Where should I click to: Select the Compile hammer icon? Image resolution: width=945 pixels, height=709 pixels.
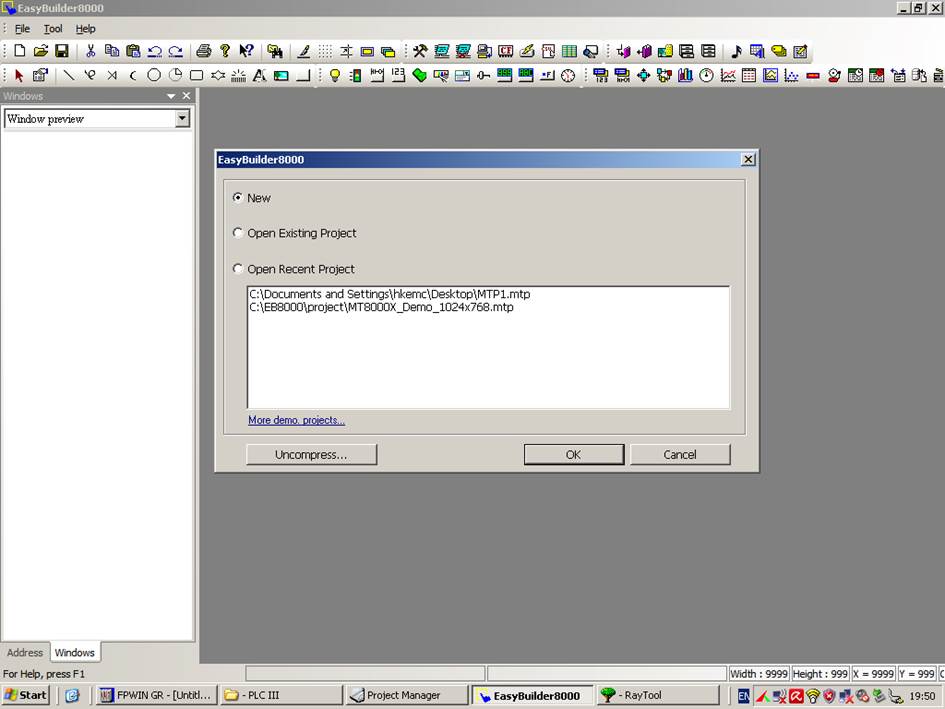[420, 51]
